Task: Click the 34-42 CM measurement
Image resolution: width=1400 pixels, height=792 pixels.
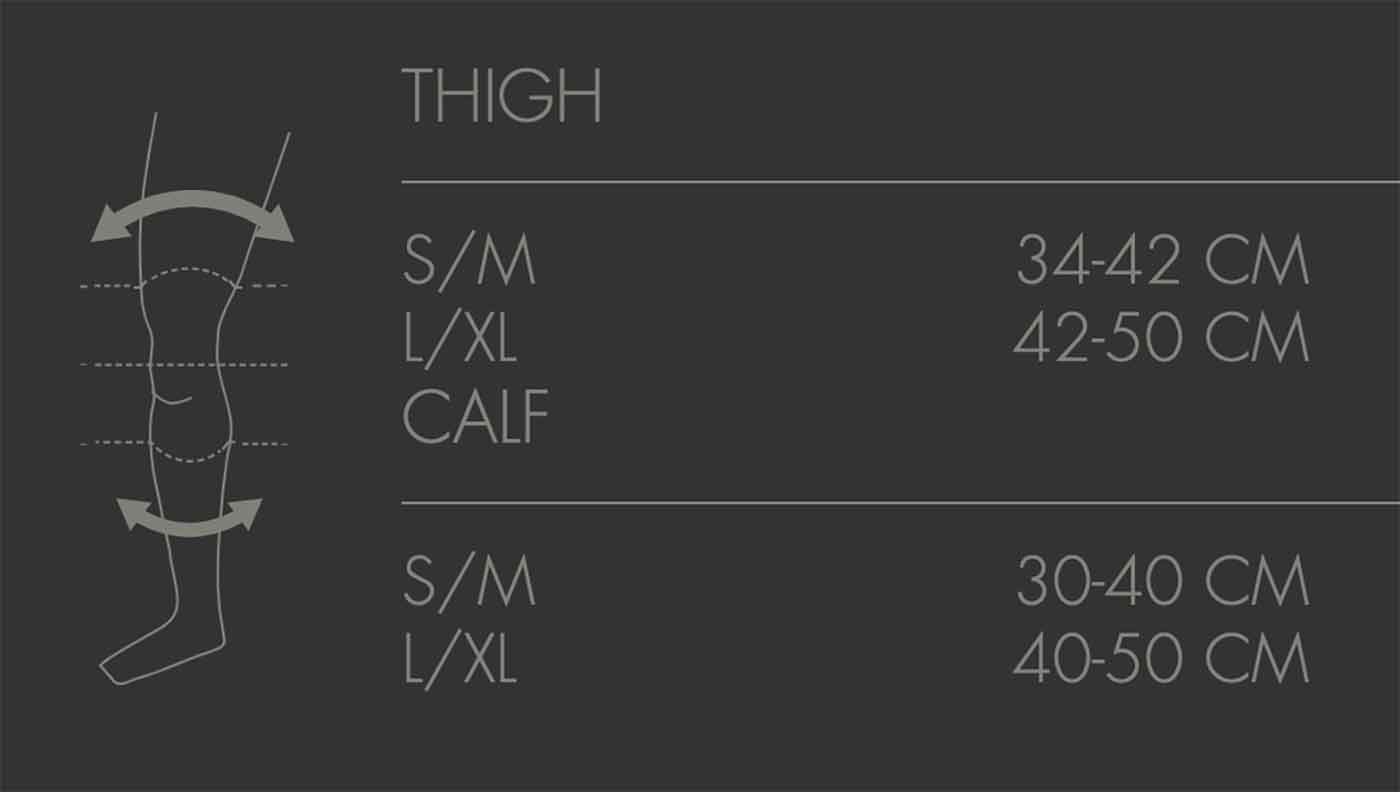Action: [1162, 262]
